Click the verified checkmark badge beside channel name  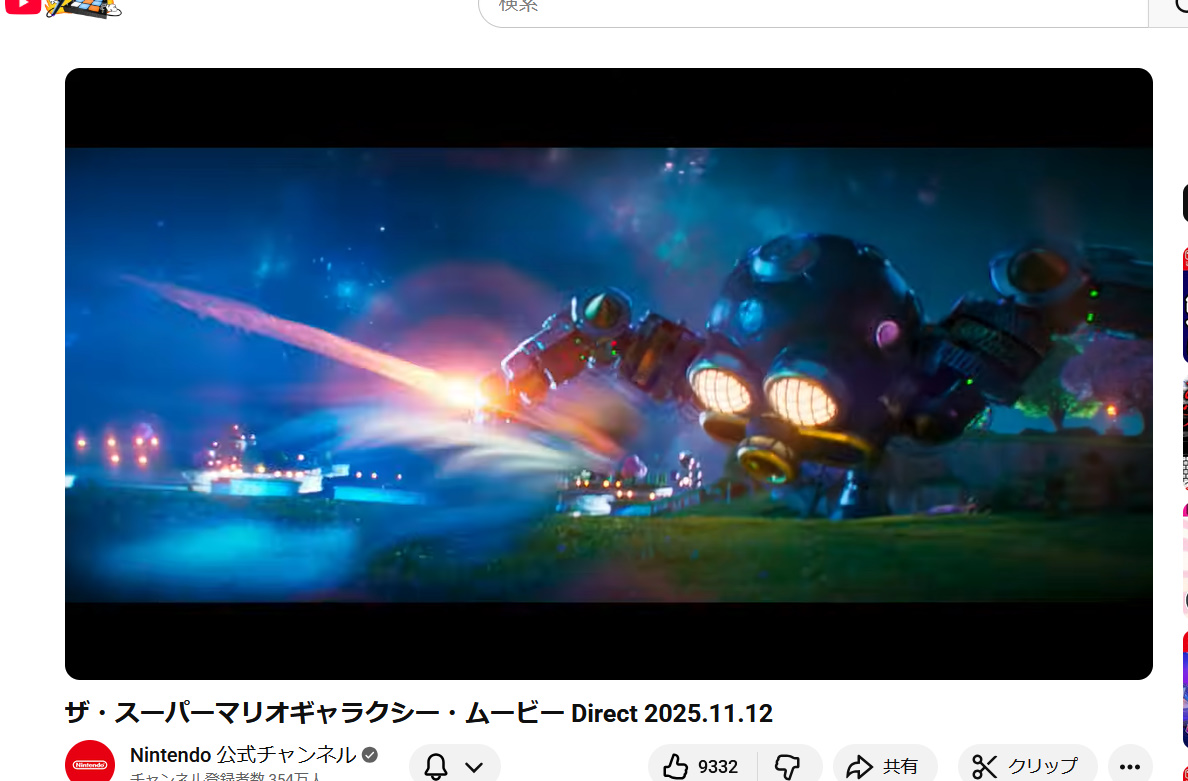pyautogui.click(x=370, y=755)
